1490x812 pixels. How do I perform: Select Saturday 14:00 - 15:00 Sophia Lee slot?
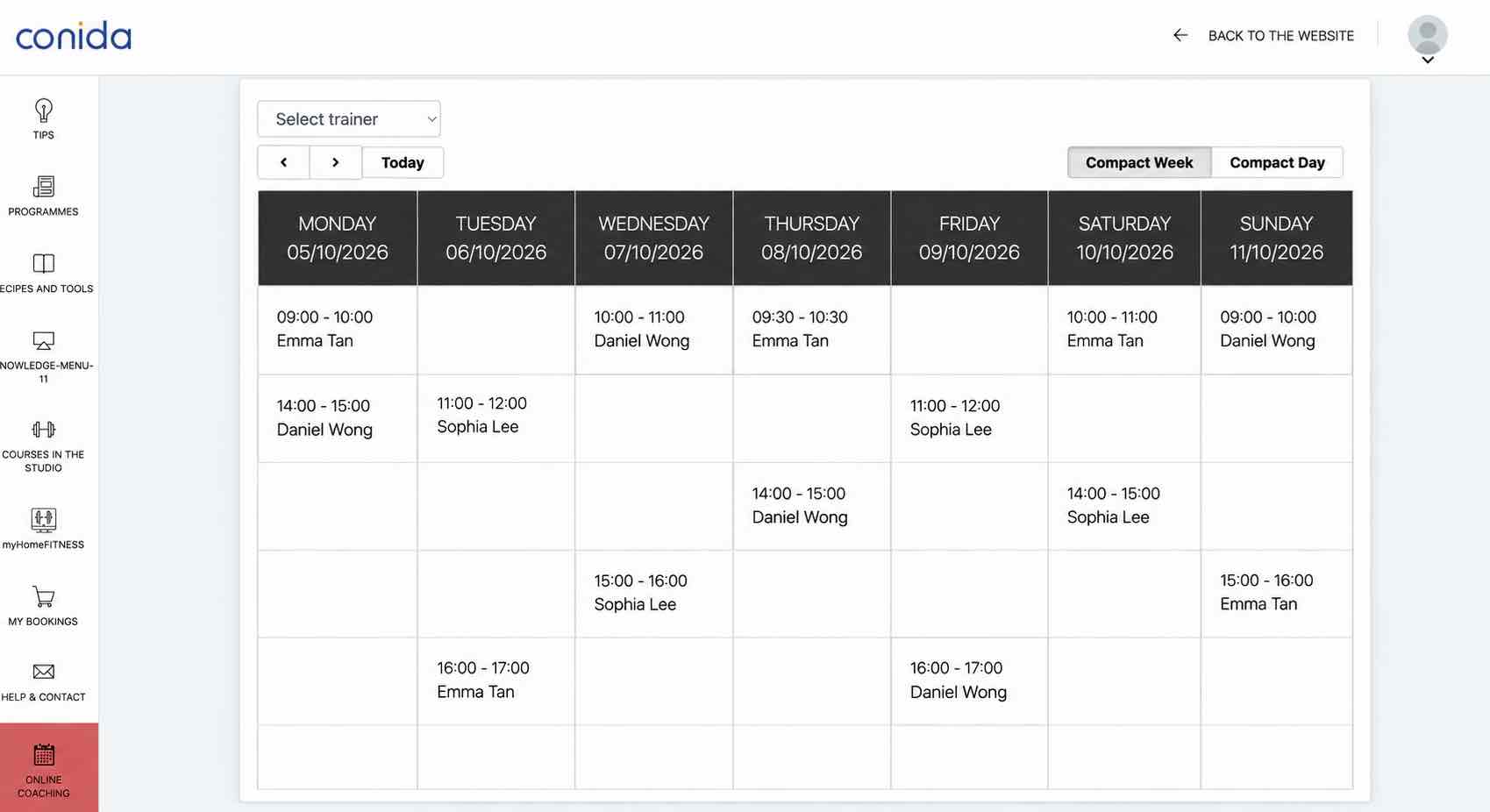pos(1124,506)
